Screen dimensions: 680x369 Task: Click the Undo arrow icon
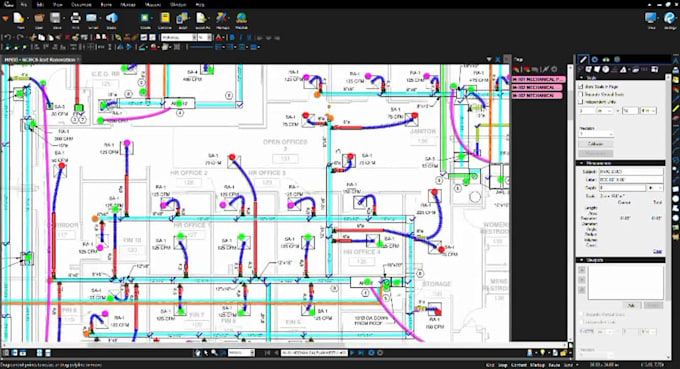(x=7, y=38)
